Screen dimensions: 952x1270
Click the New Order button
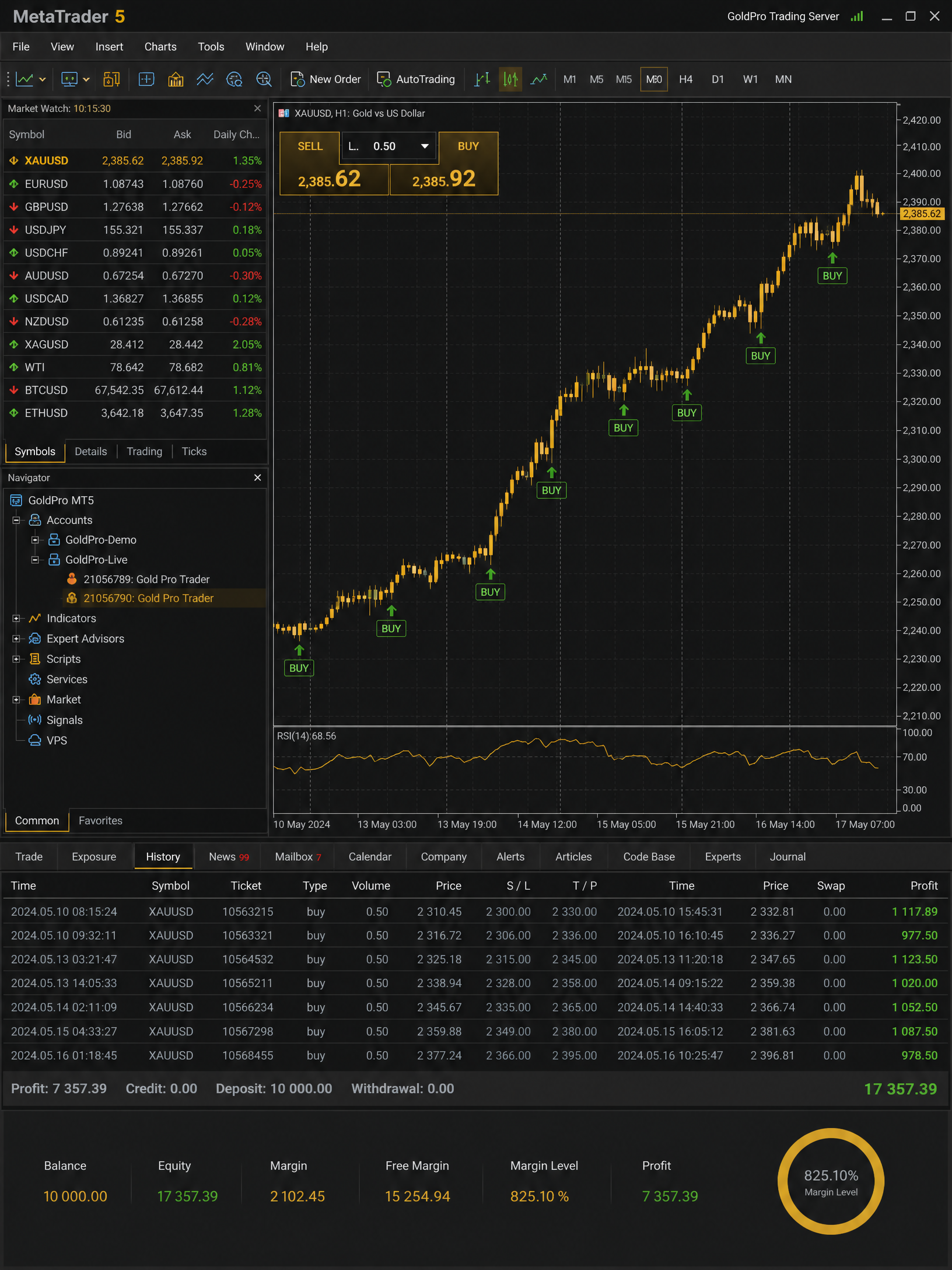pyautogui.click(x=326, y=79)
